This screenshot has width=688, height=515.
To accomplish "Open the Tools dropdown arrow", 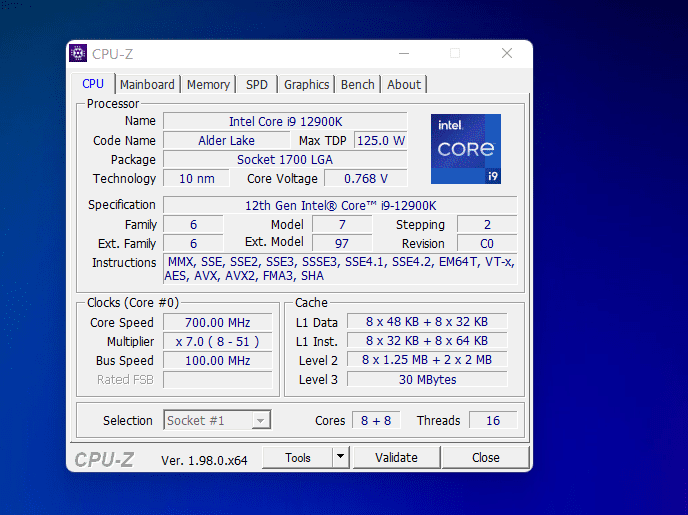I will 340,457.
